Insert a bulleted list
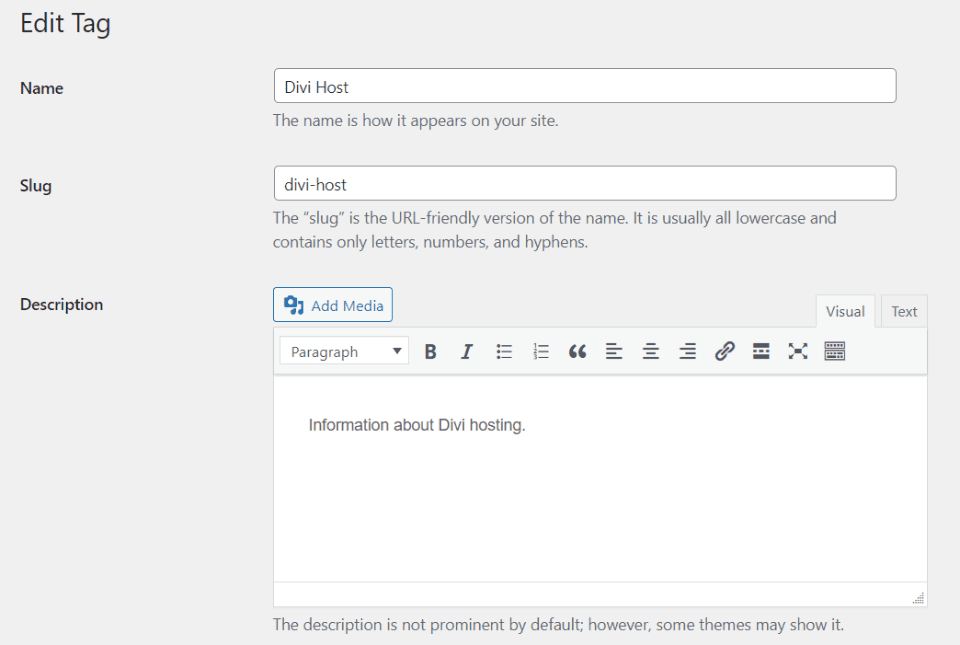960x645 pixels. 504,351
